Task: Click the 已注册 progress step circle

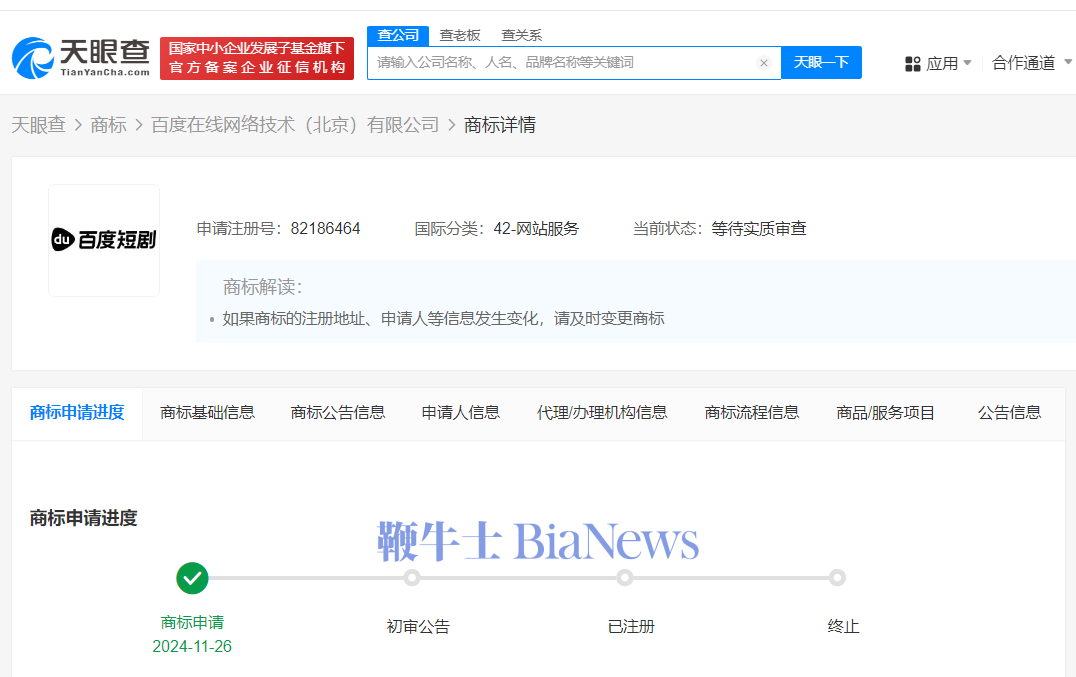Action: 625,577
